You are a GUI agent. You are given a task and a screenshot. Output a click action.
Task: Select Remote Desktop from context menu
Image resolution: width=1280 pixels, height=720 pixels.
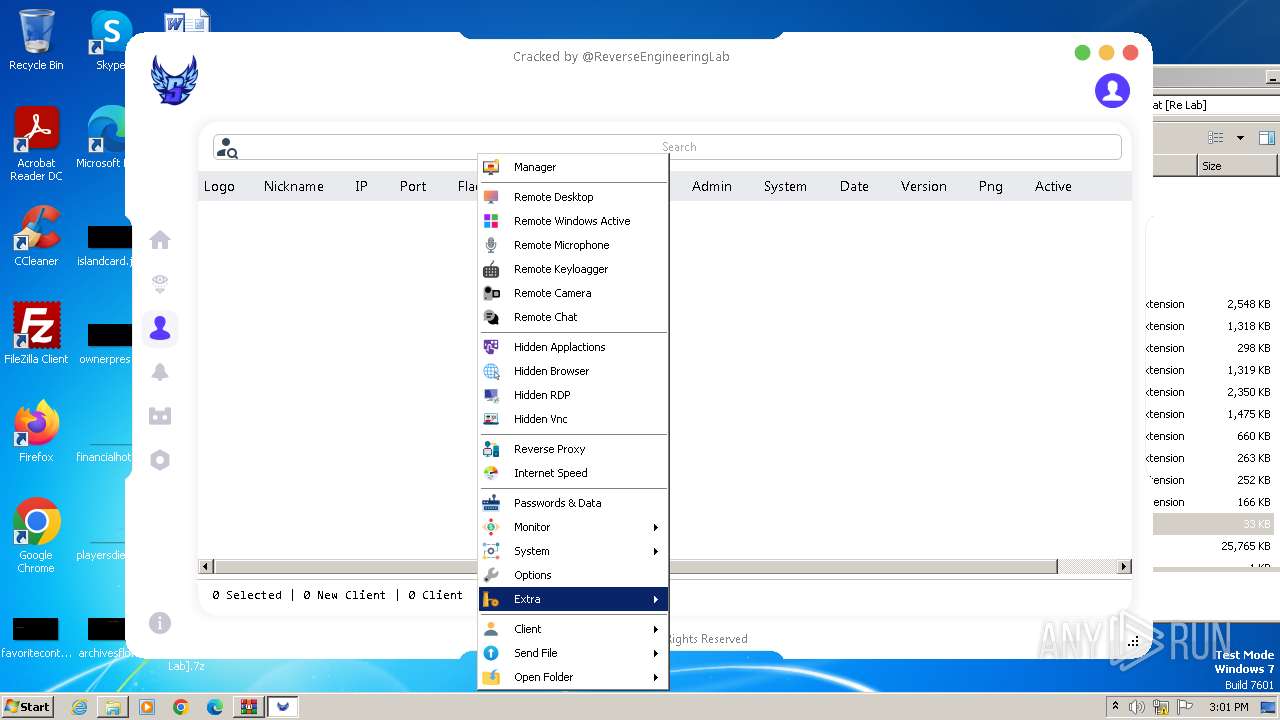(x=572, y=197)
